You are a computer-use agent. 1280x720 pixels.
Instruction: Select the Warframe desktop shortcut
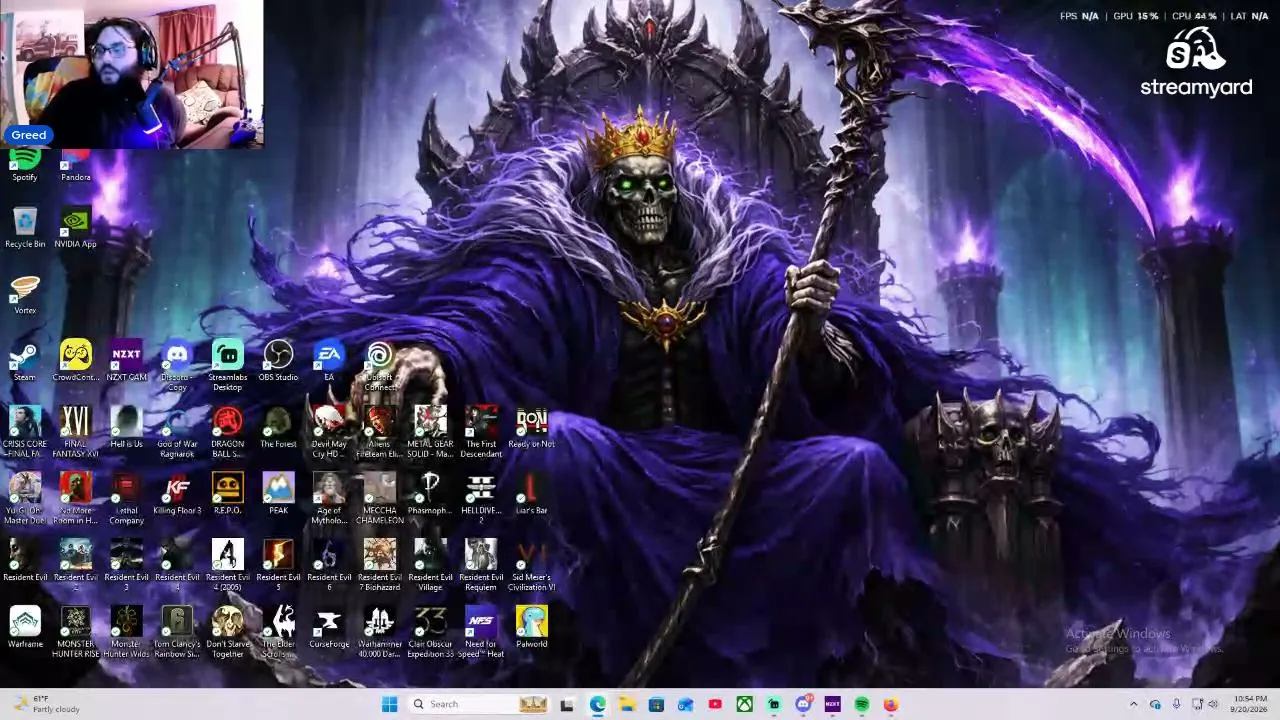pyautogui.click(x=25, y=628)
